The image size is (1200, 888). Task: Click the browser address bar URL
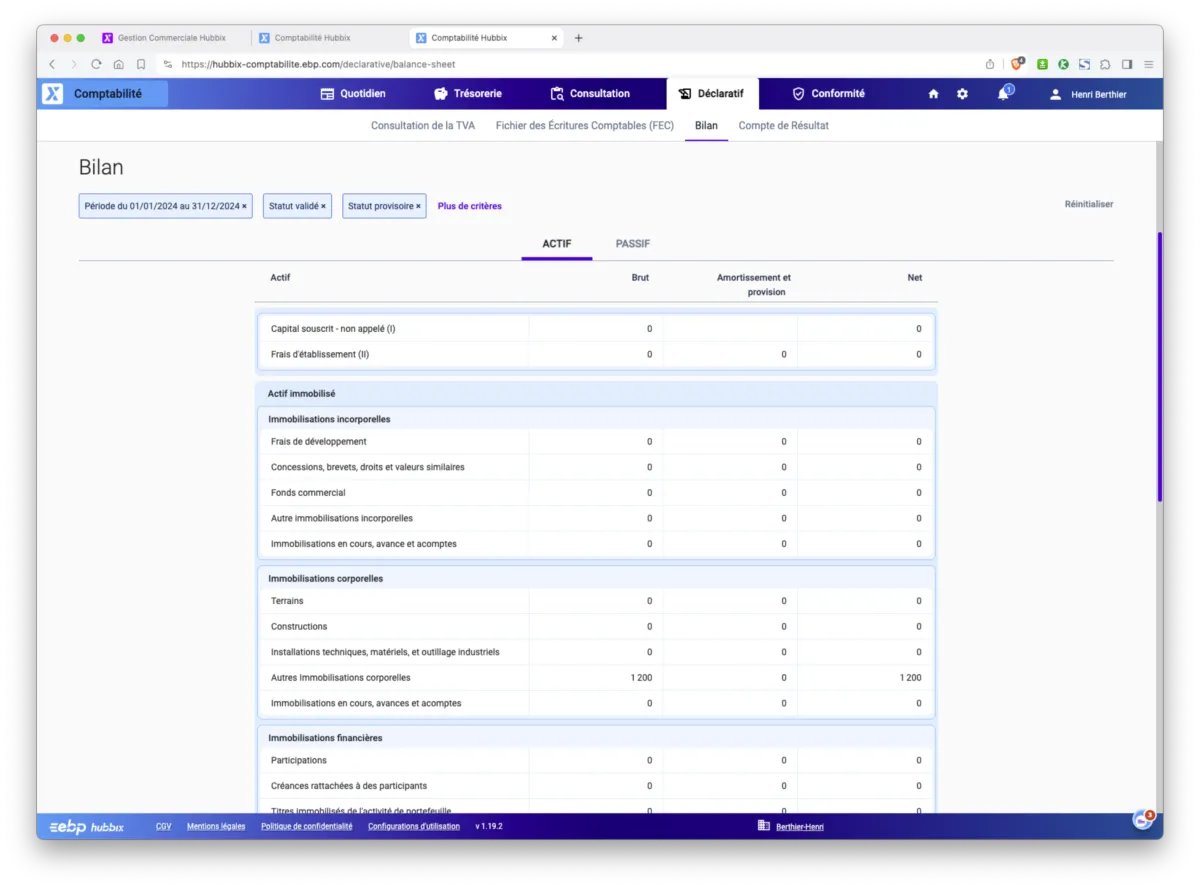click(x=318, y=64)
